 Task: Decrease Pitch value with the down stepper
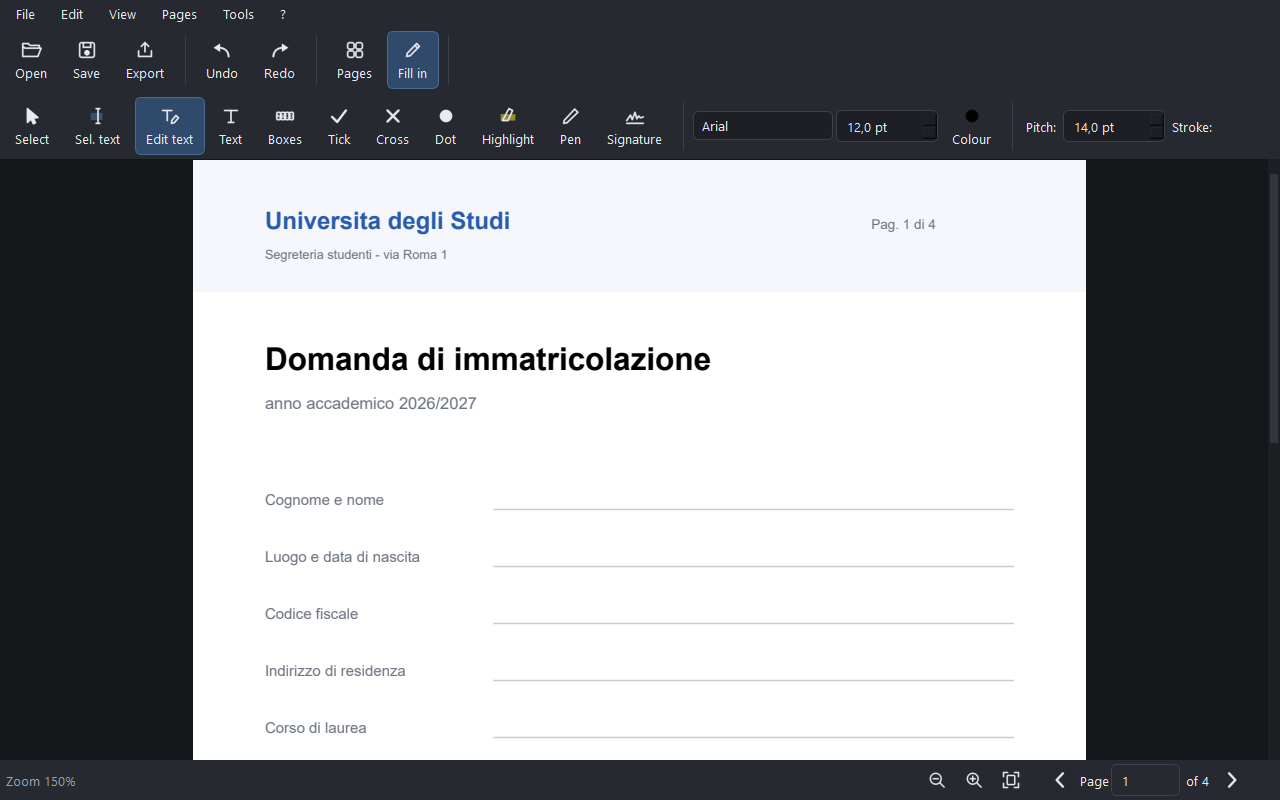tap(1157, 134)
